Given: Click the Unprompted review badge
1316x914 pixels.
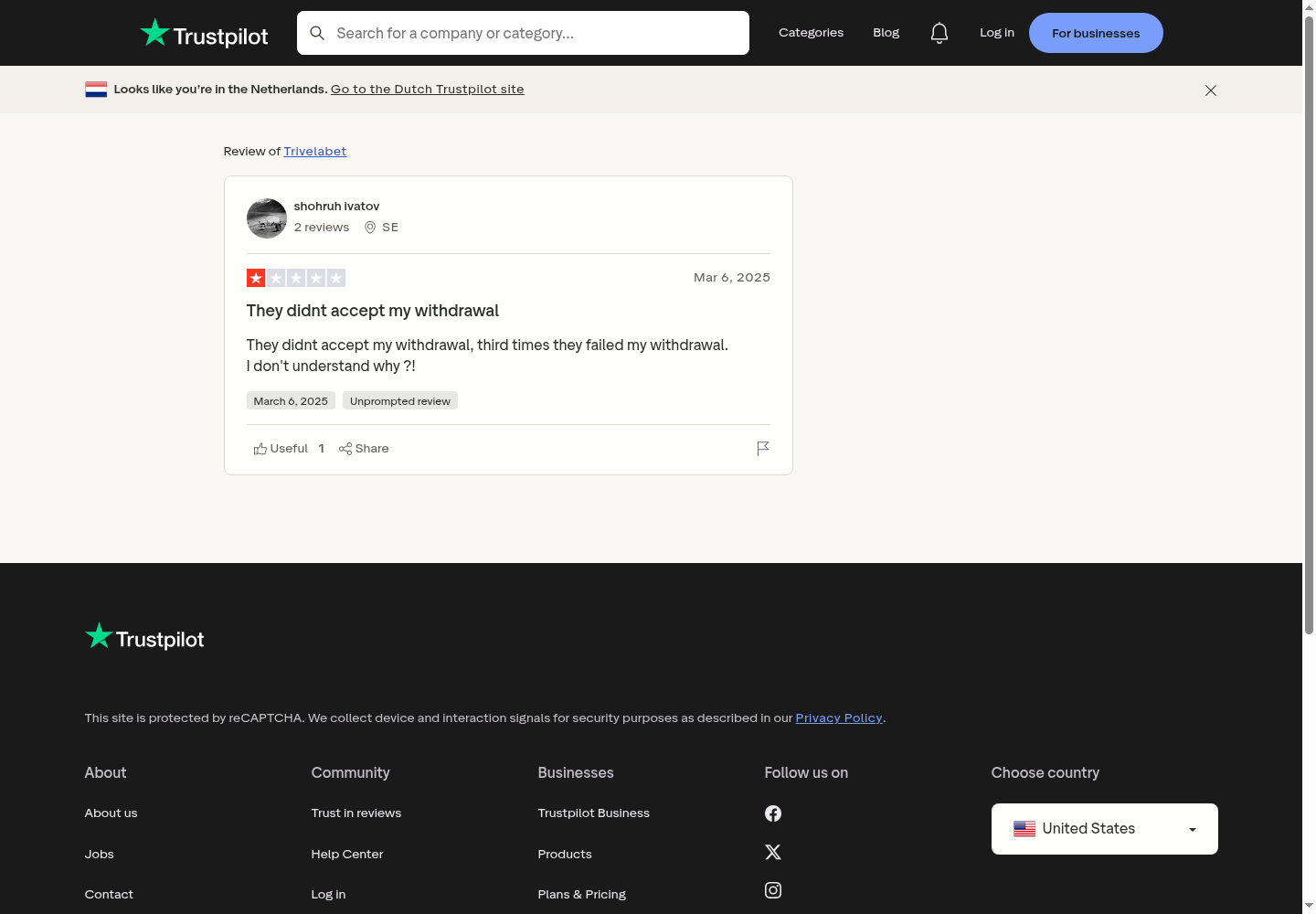Looking at the screenshot, I should point(400,401).
